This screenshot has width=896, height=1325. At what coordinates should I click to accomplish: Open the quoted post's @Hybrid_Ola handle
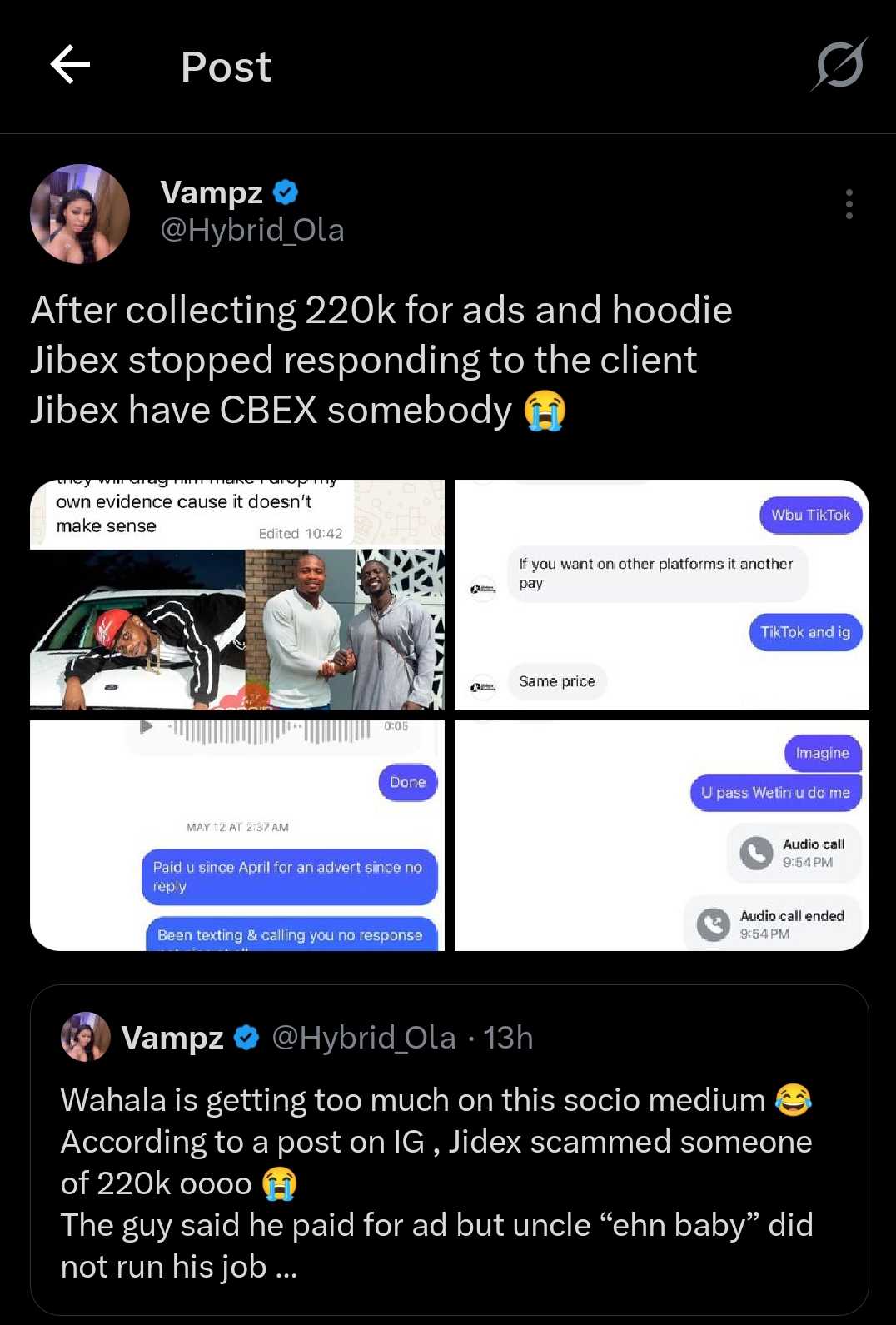(364, 1038)
